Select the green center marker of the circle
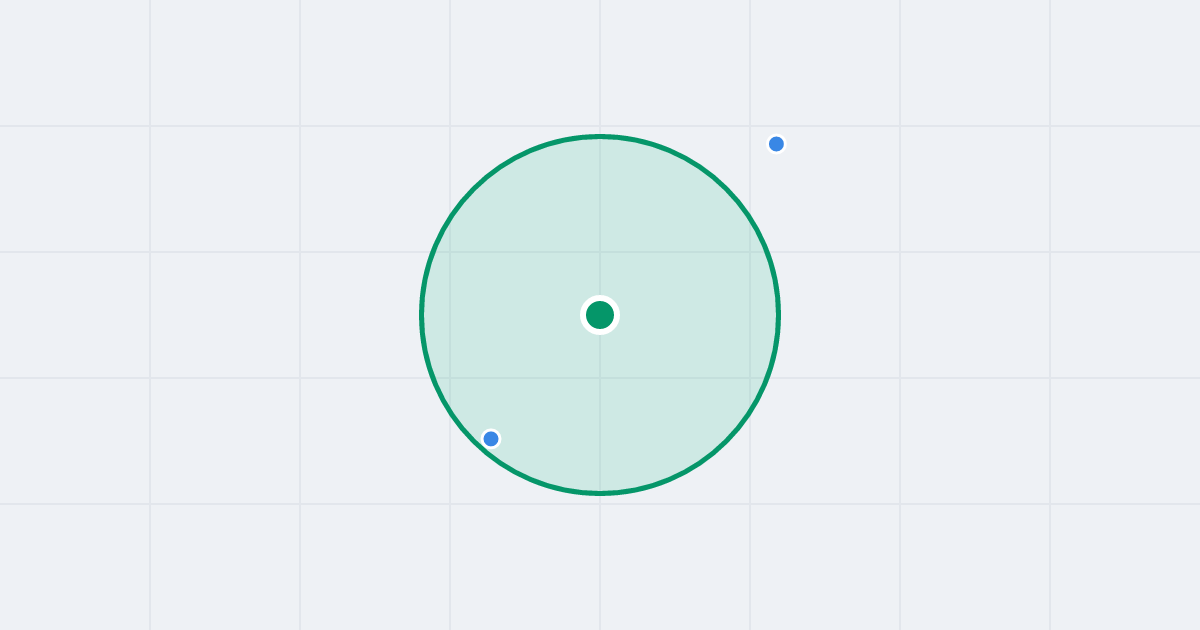The image size is (1200, 630). pyautogui.click(x=600, y=315)
